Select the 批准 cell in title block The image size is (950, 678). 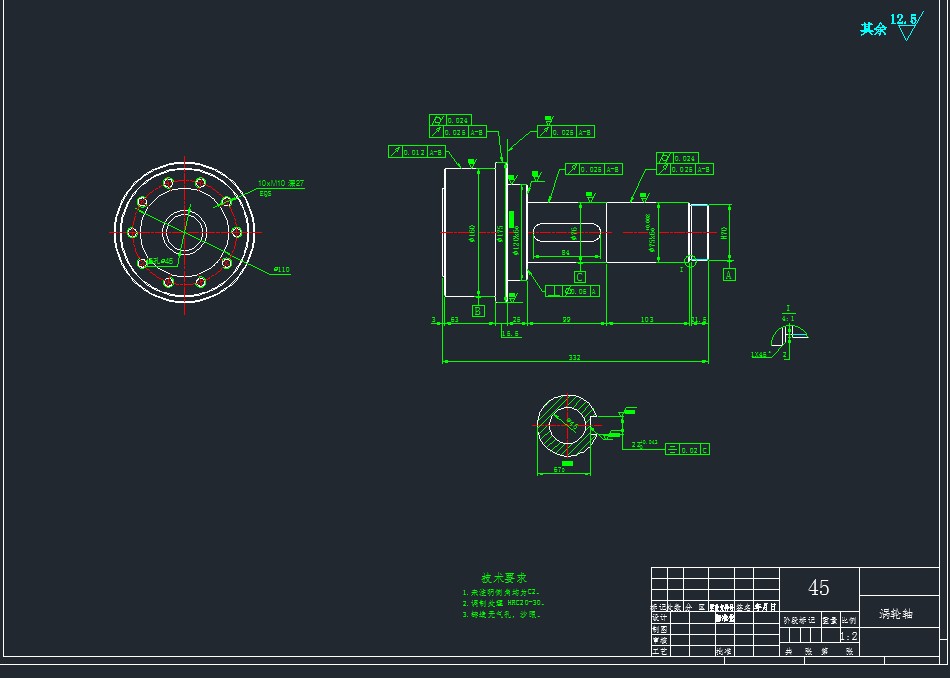[724, 651]
